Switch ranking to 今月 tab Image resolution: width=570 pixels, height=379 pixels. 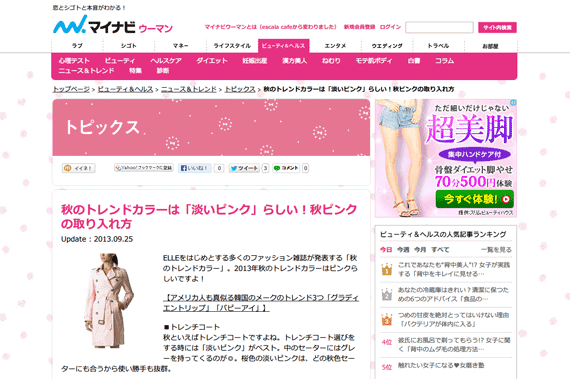click(420, 250)
